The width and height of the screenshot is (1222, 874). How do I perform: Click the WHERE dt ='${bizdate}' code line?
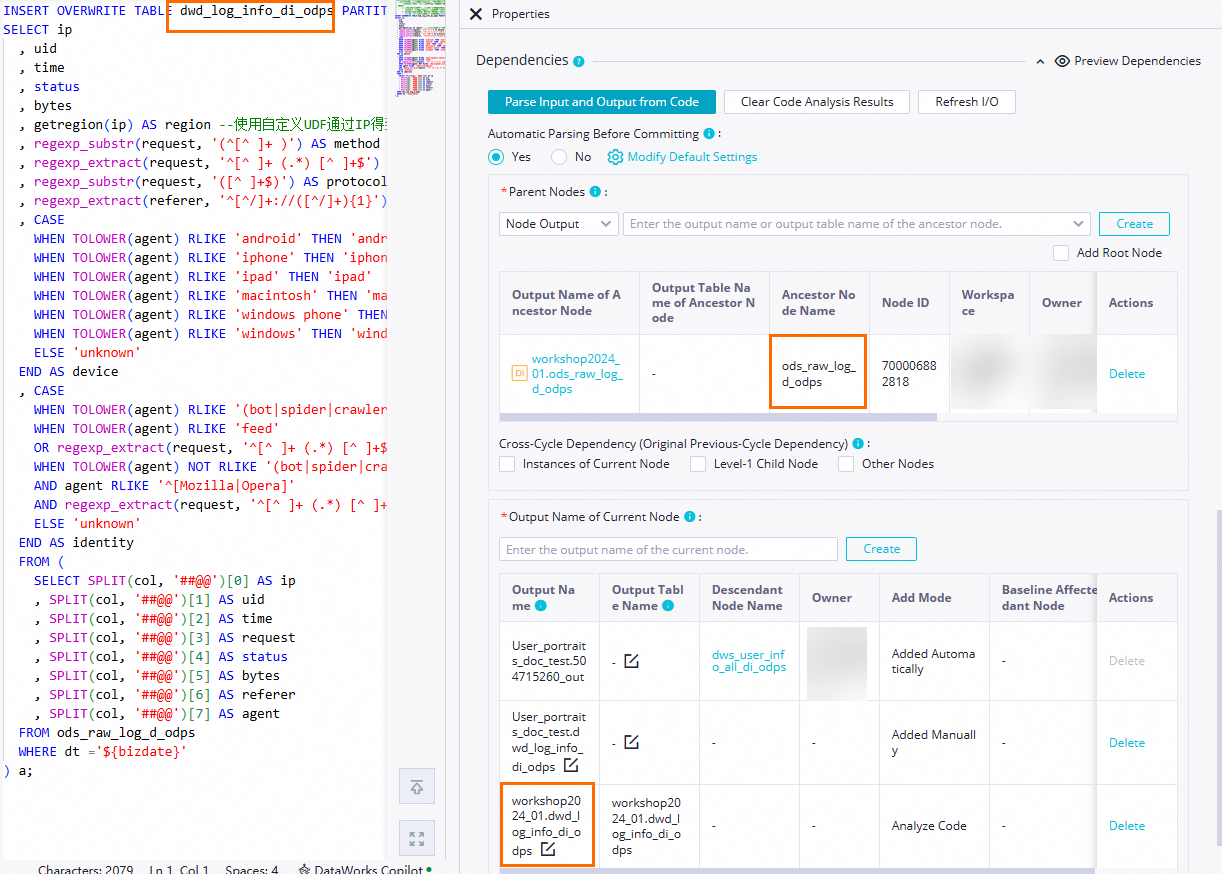tap(103, 752)
